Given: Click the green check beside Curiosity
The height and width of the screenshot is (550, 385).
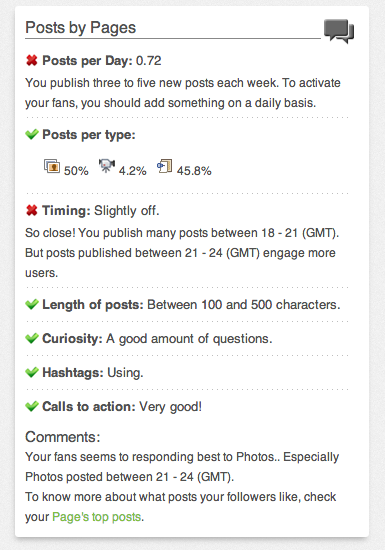Looking at the screenshot, I should pyautogui.click(x=32, y=338).
